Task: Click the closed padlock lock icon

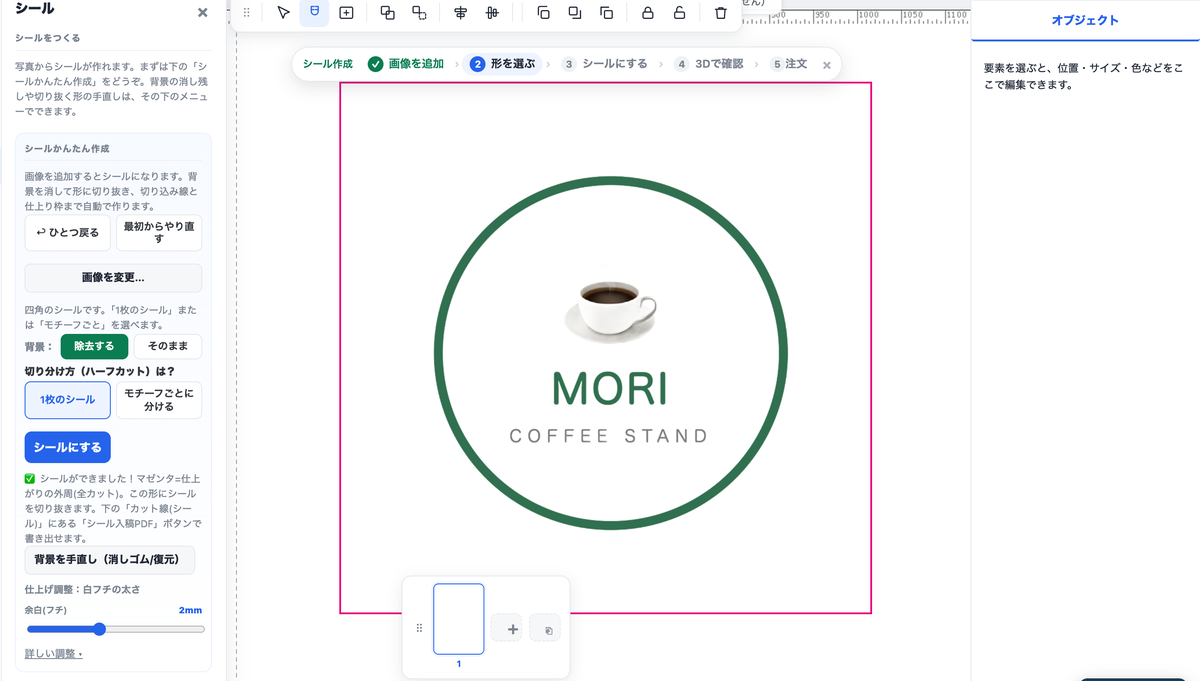Action: pyautogui.click(x=648, y=13)
